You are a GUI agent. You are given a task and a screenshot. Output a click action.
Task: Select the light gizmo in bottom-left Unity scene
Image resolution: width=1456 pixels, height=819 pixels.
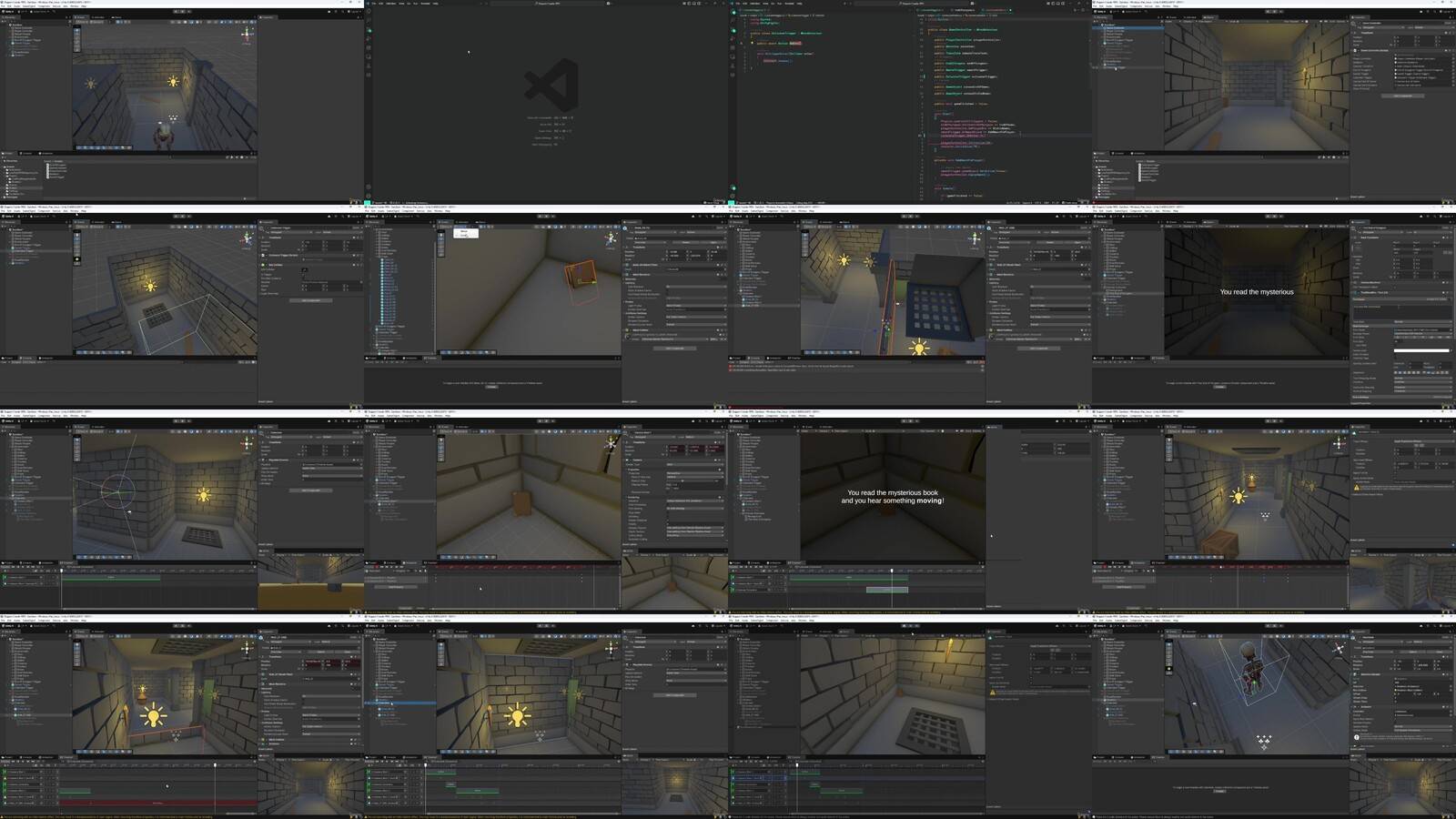click(x=154, y=716)
